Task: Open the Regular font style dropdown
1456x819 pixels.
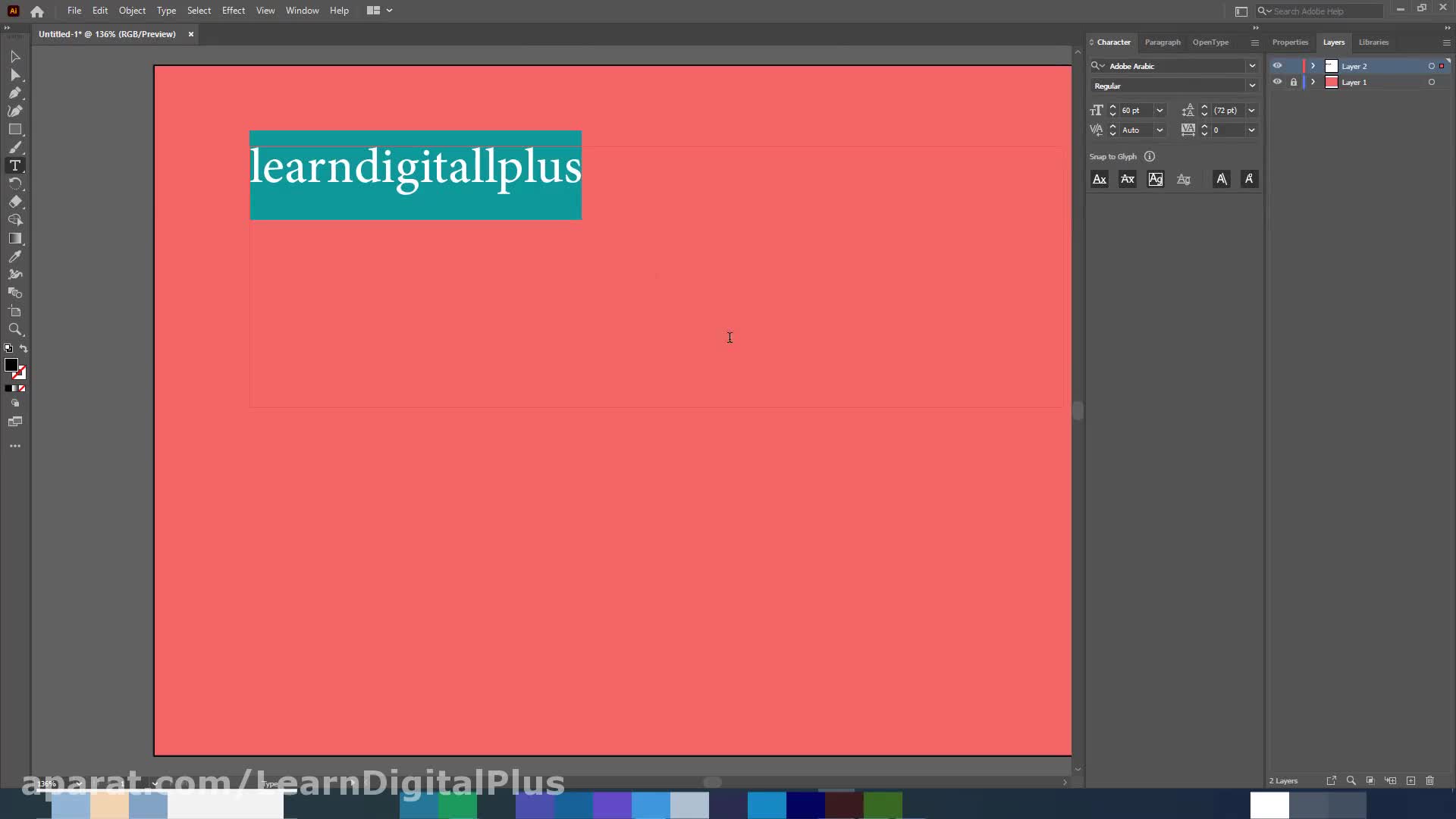Action: 1252,86
